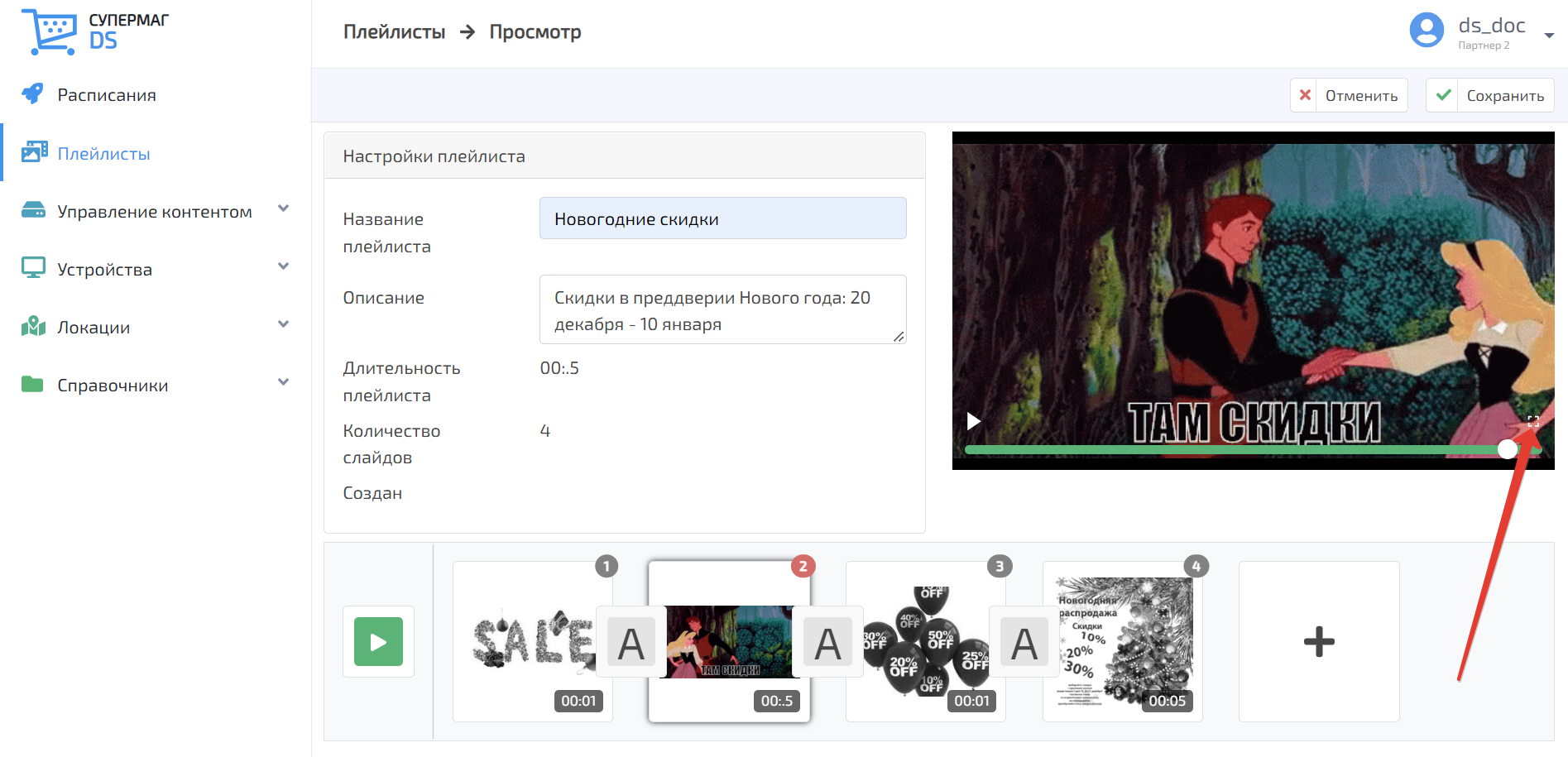Screen dimensions: 1568x757
Task: Click the 00:.5 duration on slide 2
Action: coord(777,701)
